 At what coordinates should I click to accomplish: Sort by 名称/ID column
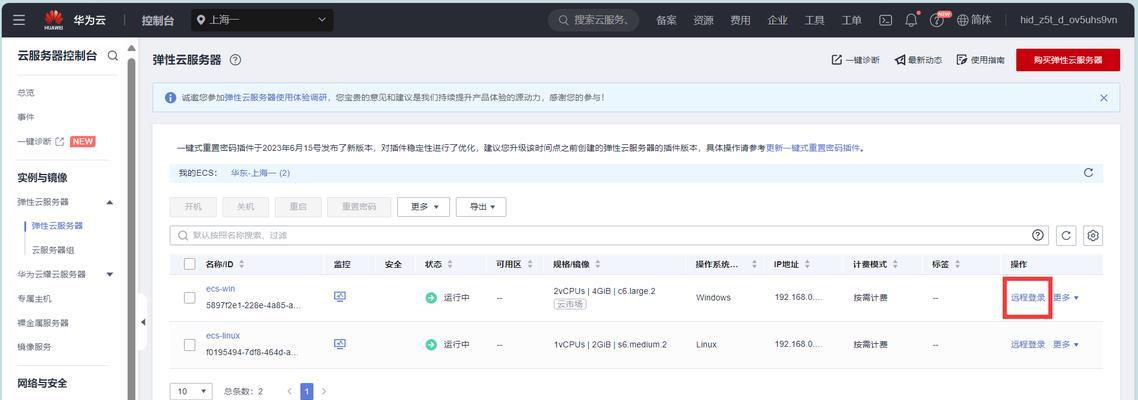click(x=242, y=264)
